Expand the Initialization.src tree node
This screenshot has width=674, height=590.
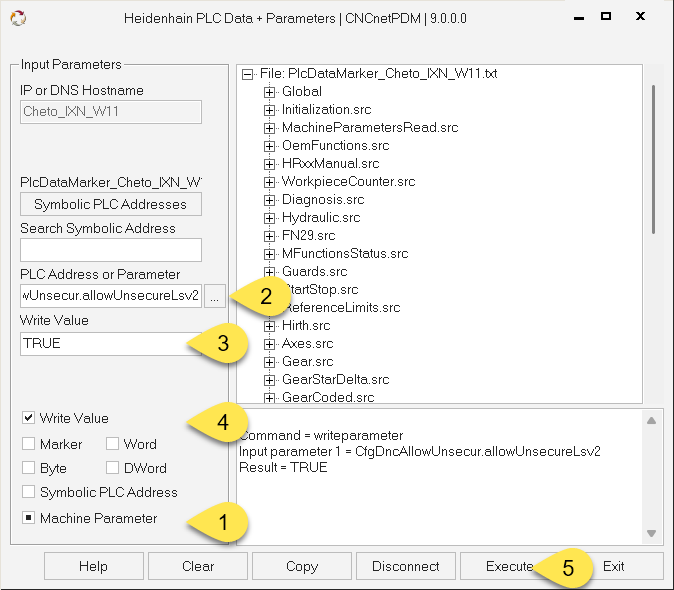[x=270, y=110]
